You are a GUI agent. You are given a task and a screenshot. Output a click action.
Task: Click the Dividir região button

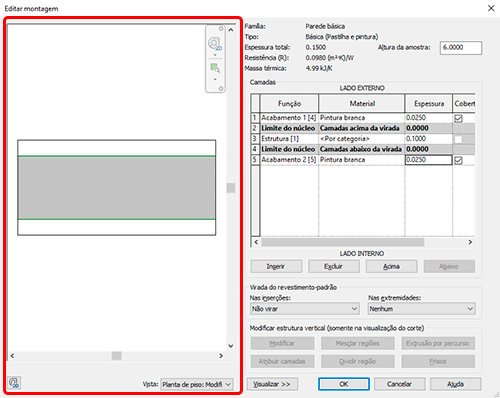358,361
